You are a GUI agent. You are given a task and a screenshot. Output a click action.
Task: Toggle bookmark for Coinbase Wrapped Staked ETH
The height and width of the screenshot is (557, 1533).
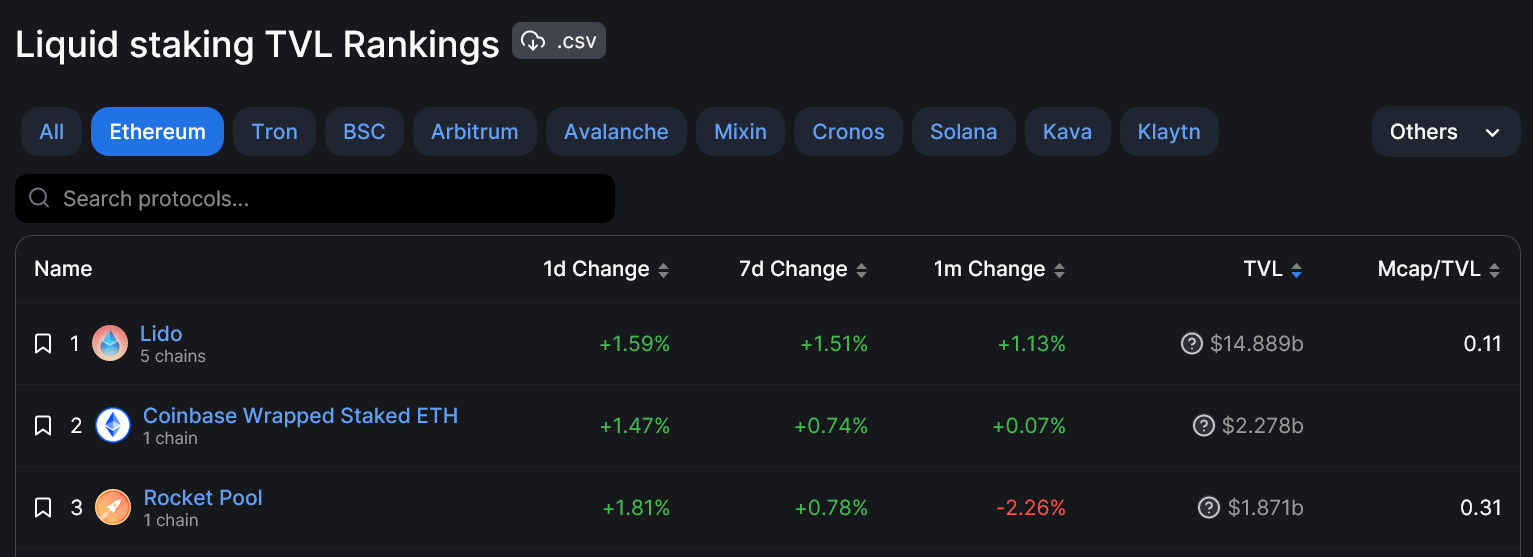point(43,426)
